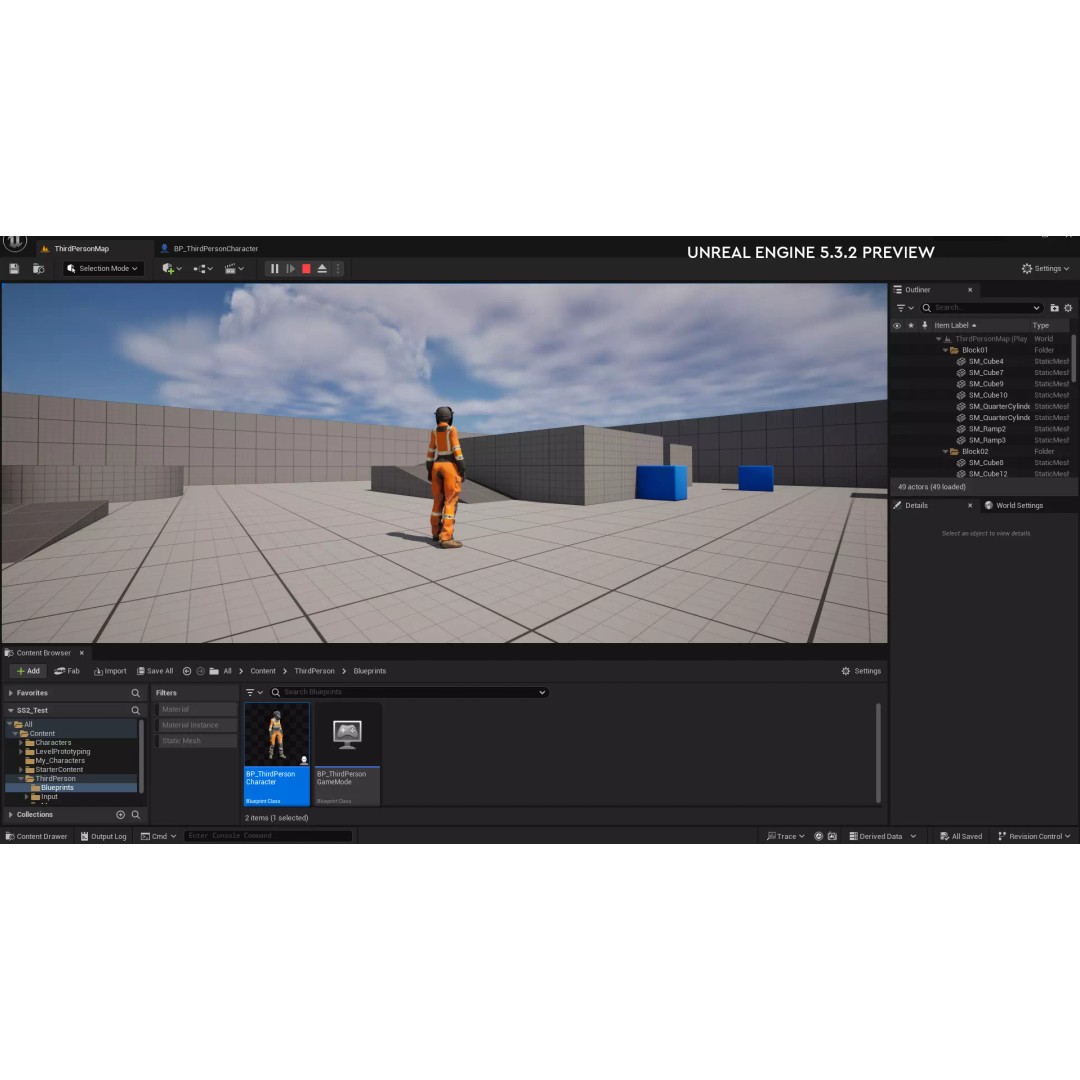Open the play options three-dot menu

(x=338, y=269)
